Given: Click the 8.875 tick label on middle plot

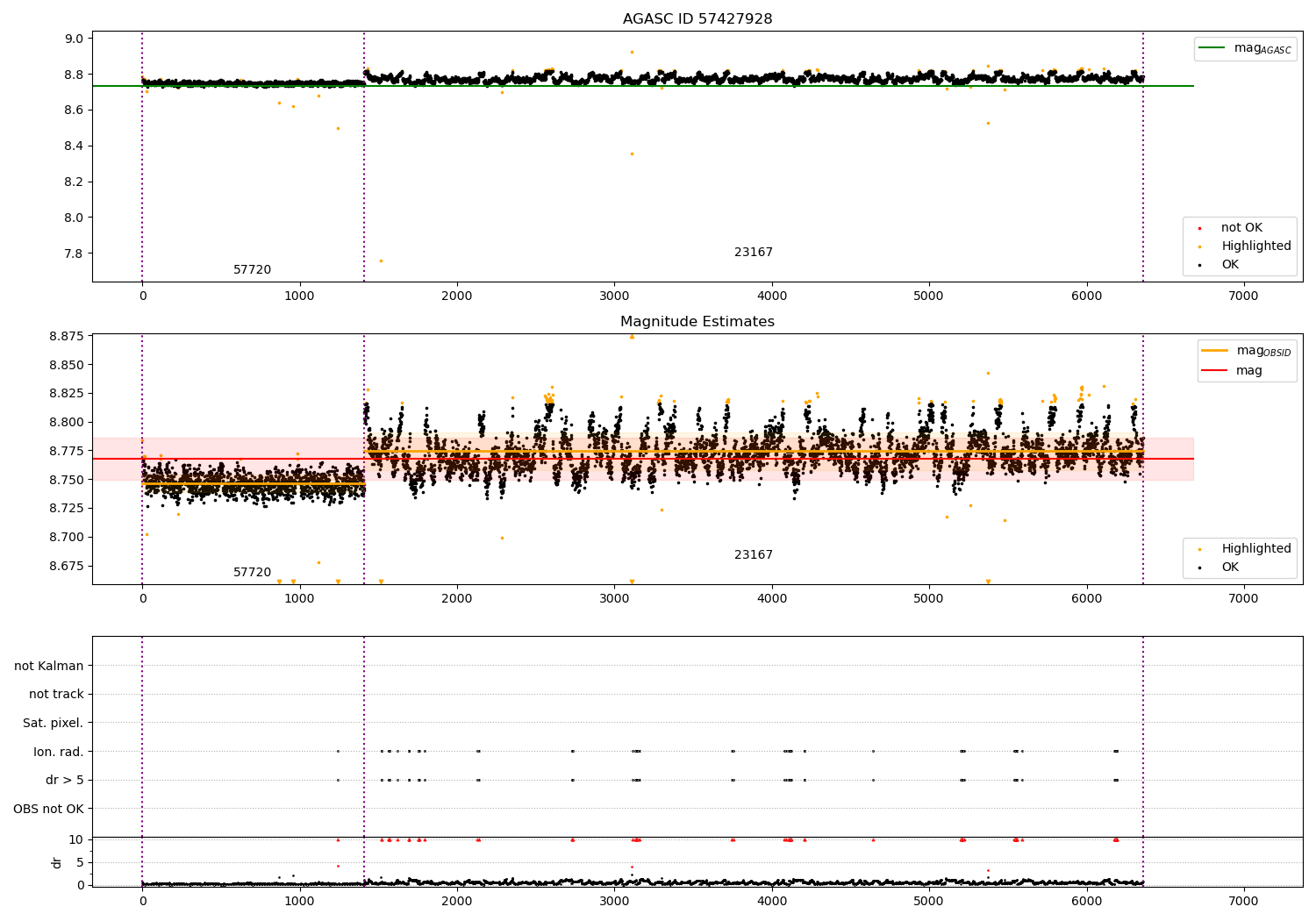Looking at the screenshot, I should (x=66, y=336).
